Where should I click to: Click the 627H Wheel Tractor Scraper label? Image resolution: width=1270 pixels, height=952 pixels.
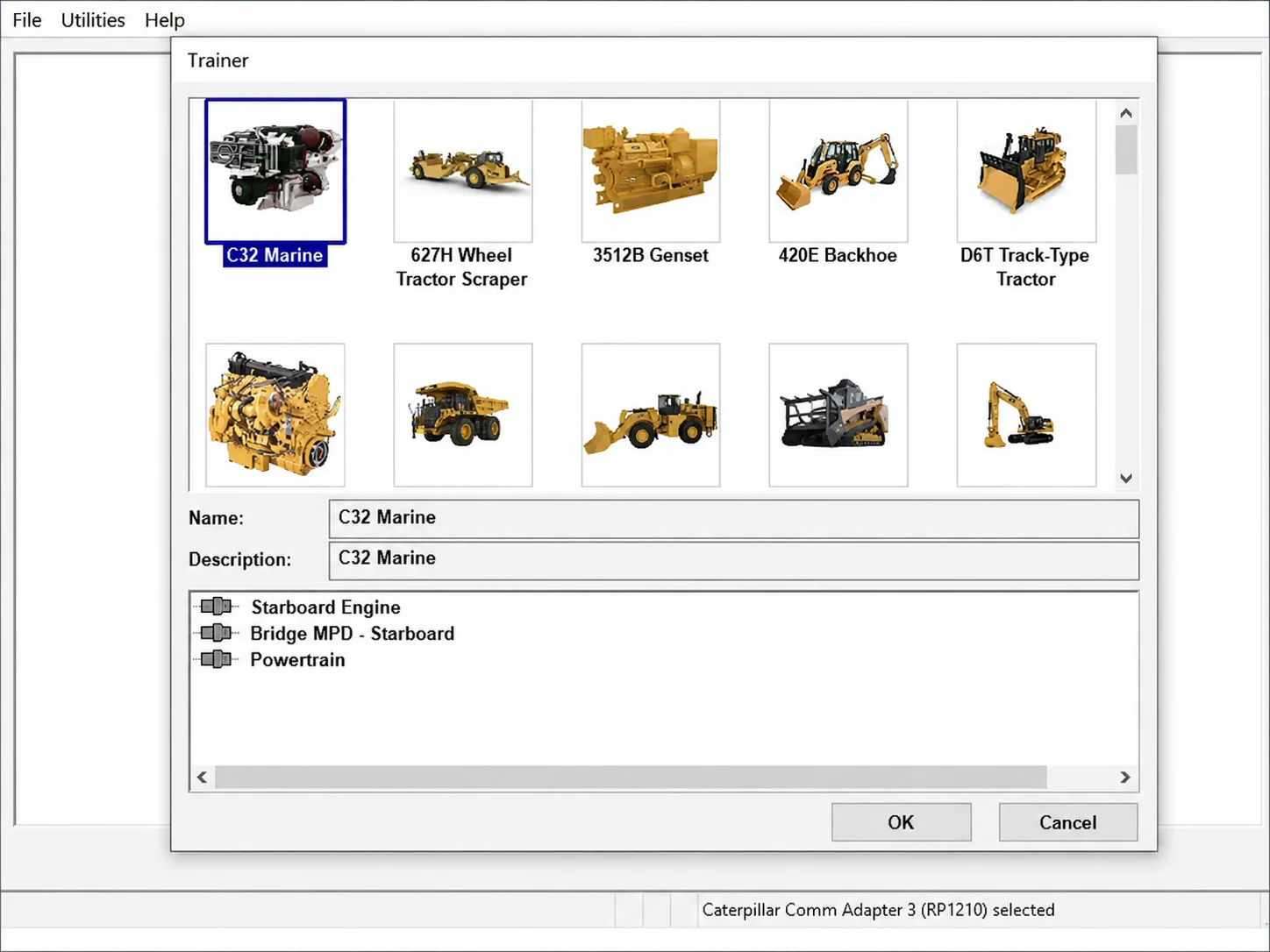coord(462,267)
